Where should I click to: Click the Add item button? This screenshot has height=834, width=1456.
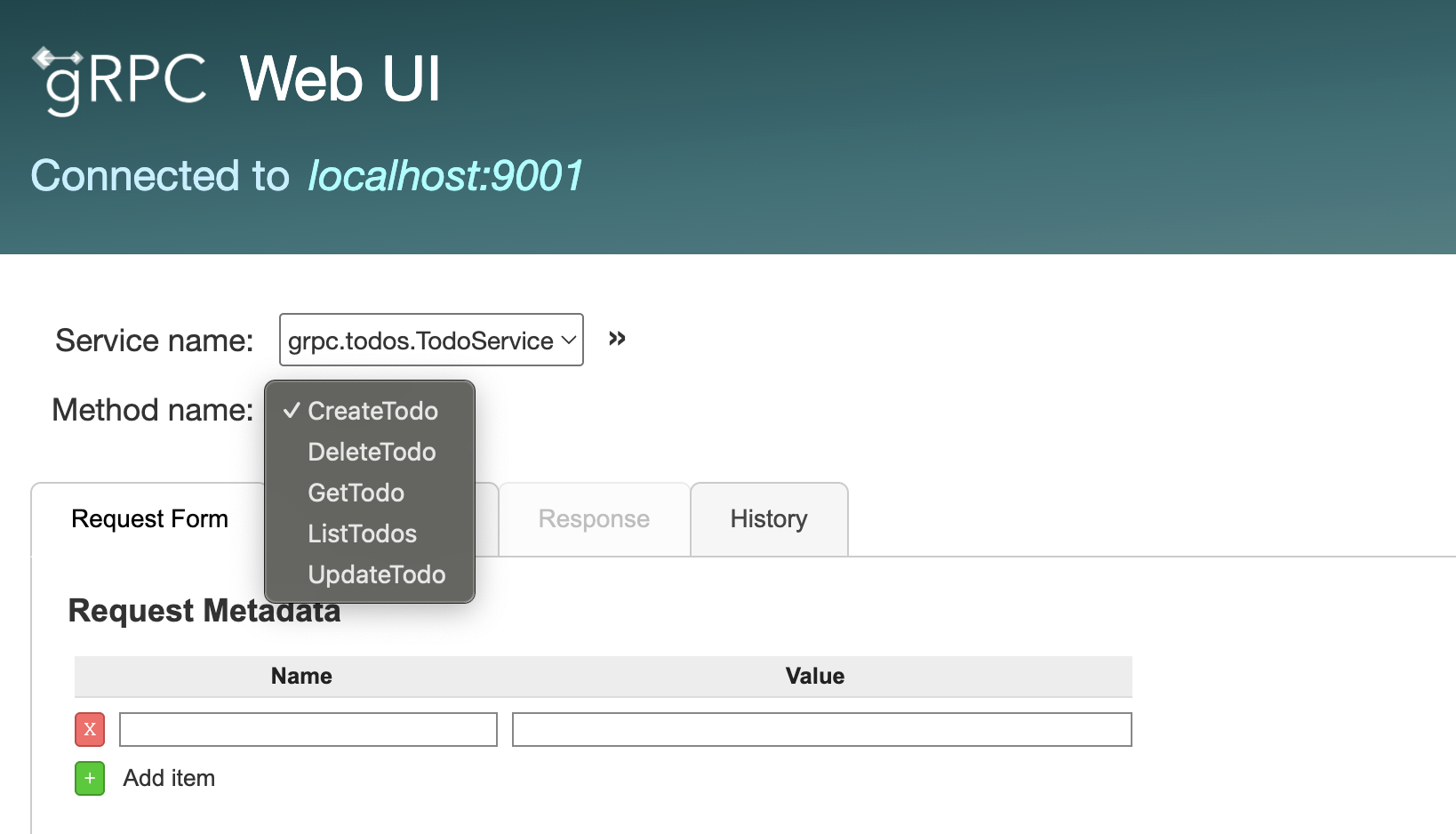click(169, 778)
